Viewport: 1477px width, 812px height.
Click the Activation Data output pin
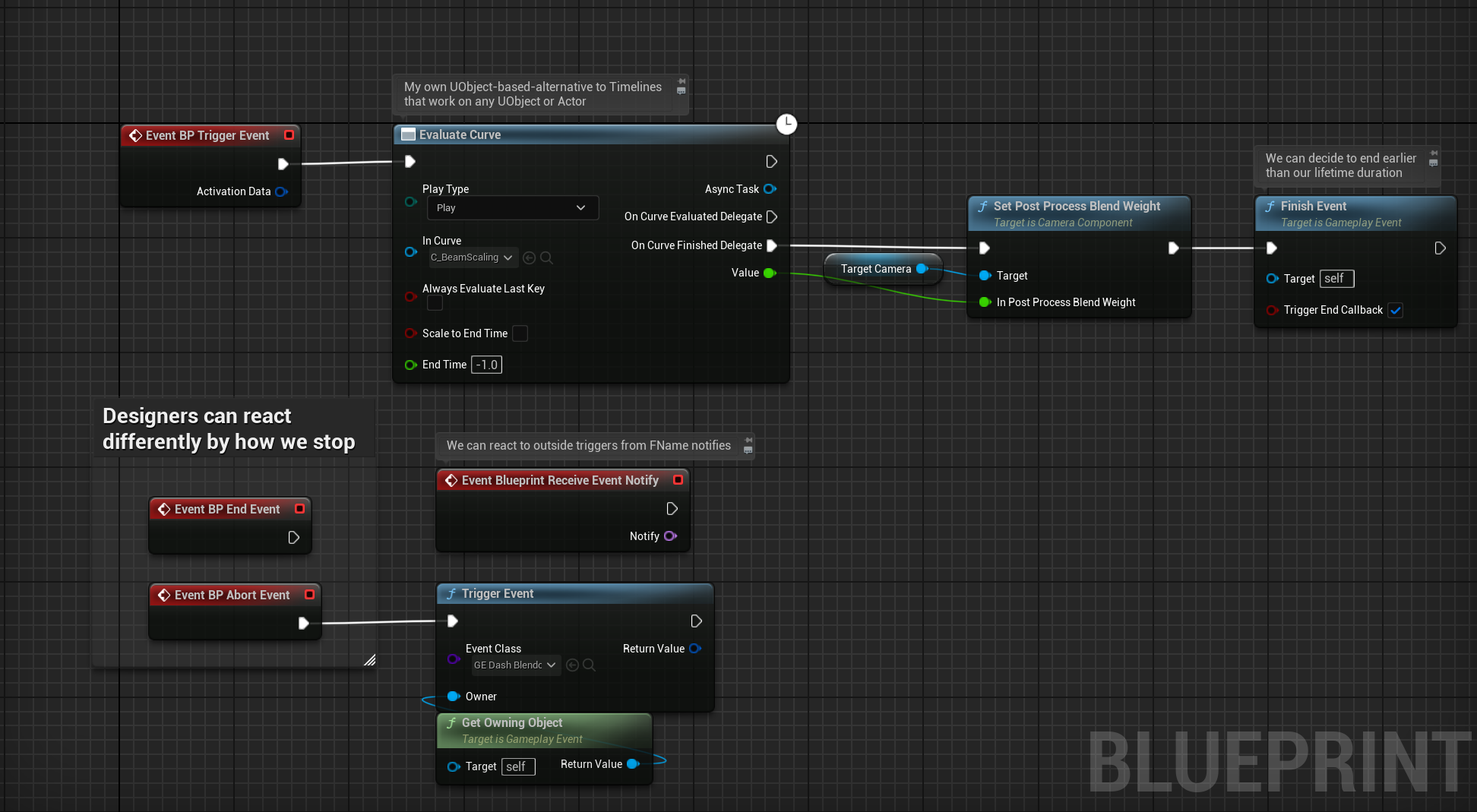pos(281,191)
